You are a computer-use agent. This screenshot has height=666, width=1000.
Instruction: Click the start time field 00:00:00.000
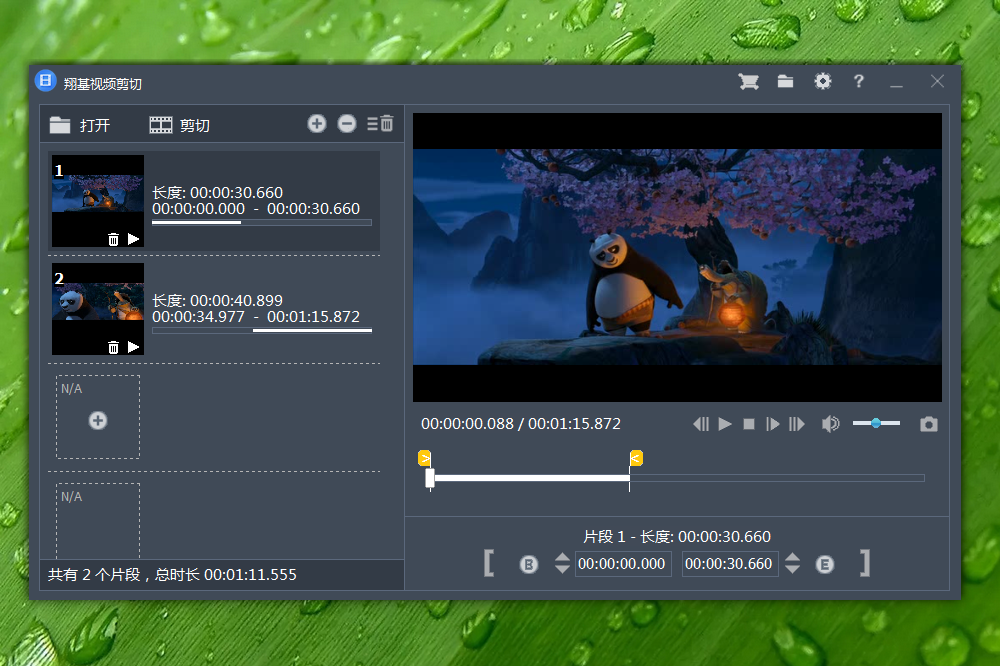(x=622, y=564)
